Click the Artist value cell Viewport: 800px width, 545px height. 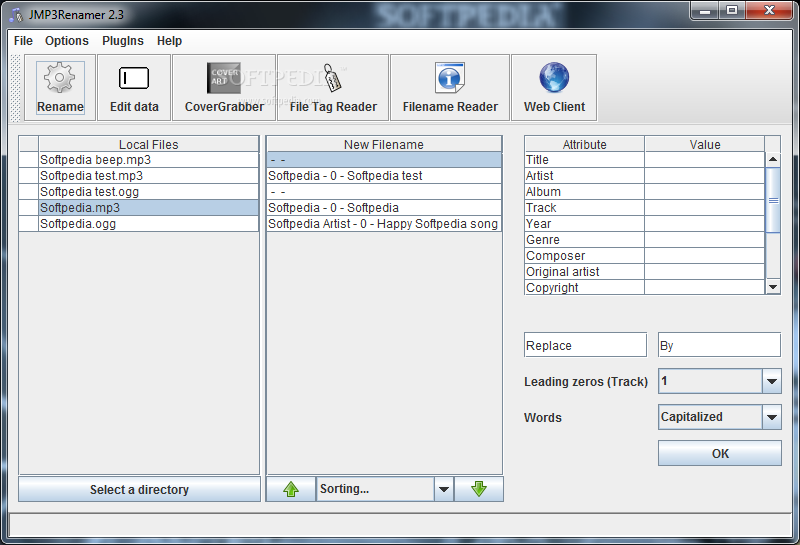(x=705, y=176)
